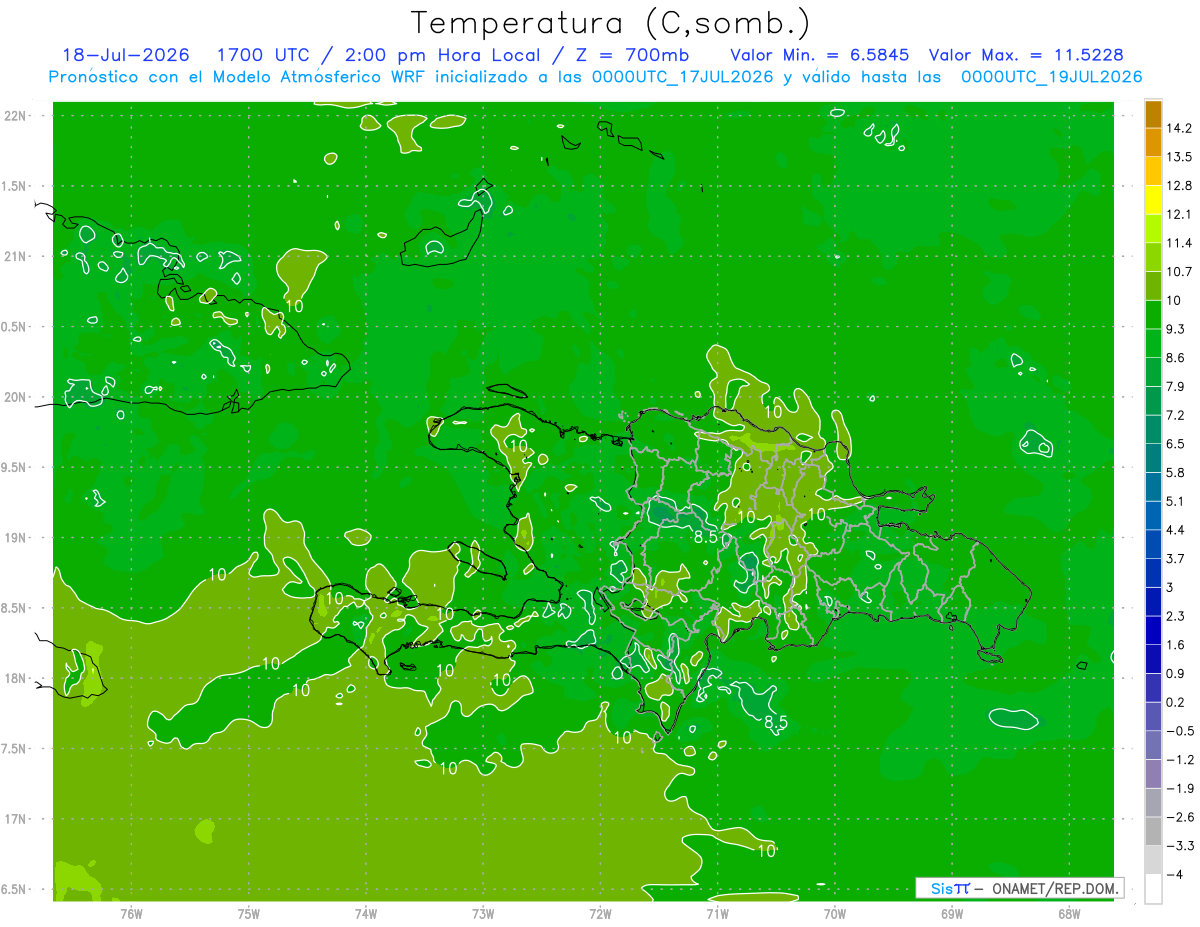Click the '11.4' legend value
The image size is (1200, 927).
point(1181,243)
